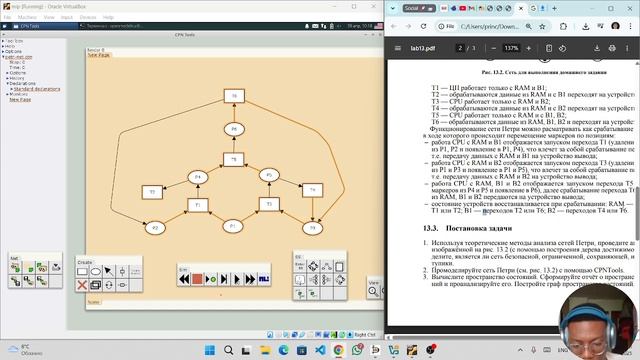Select the ML evaluate tool in Sim palette
This screenshot has height=360, width=640.
(x=264, y=279)
